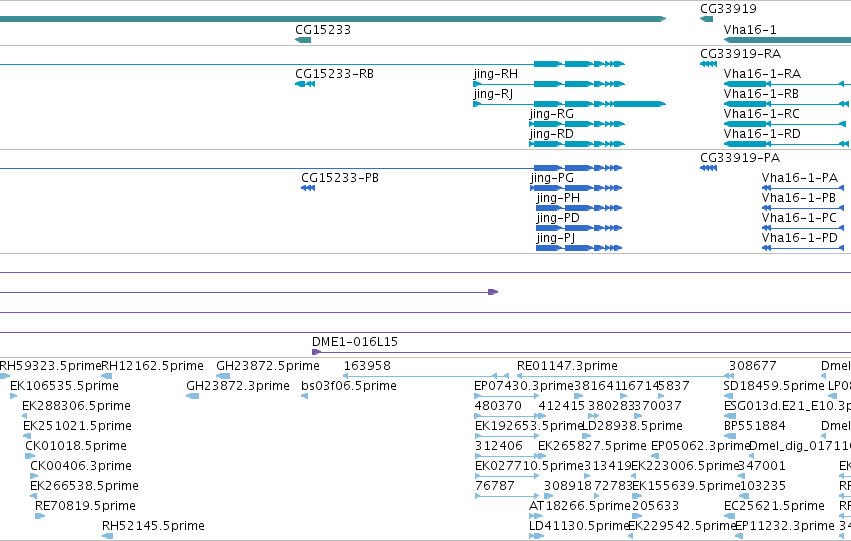Select transcript CG15233-RB

(334, 74)
